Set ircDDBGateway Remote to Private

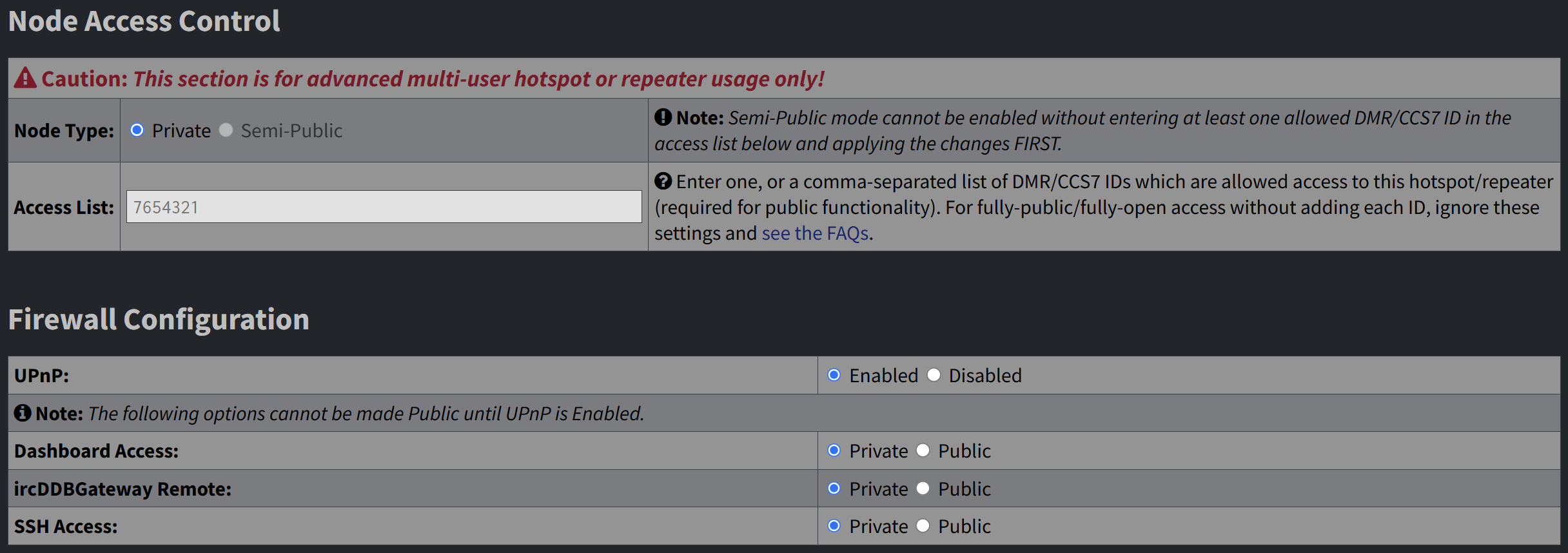834,489
